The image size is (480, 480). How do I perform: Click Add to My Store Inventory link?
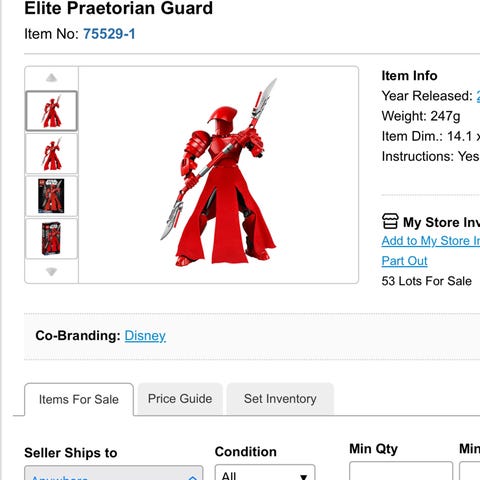[x=431, y=241]
